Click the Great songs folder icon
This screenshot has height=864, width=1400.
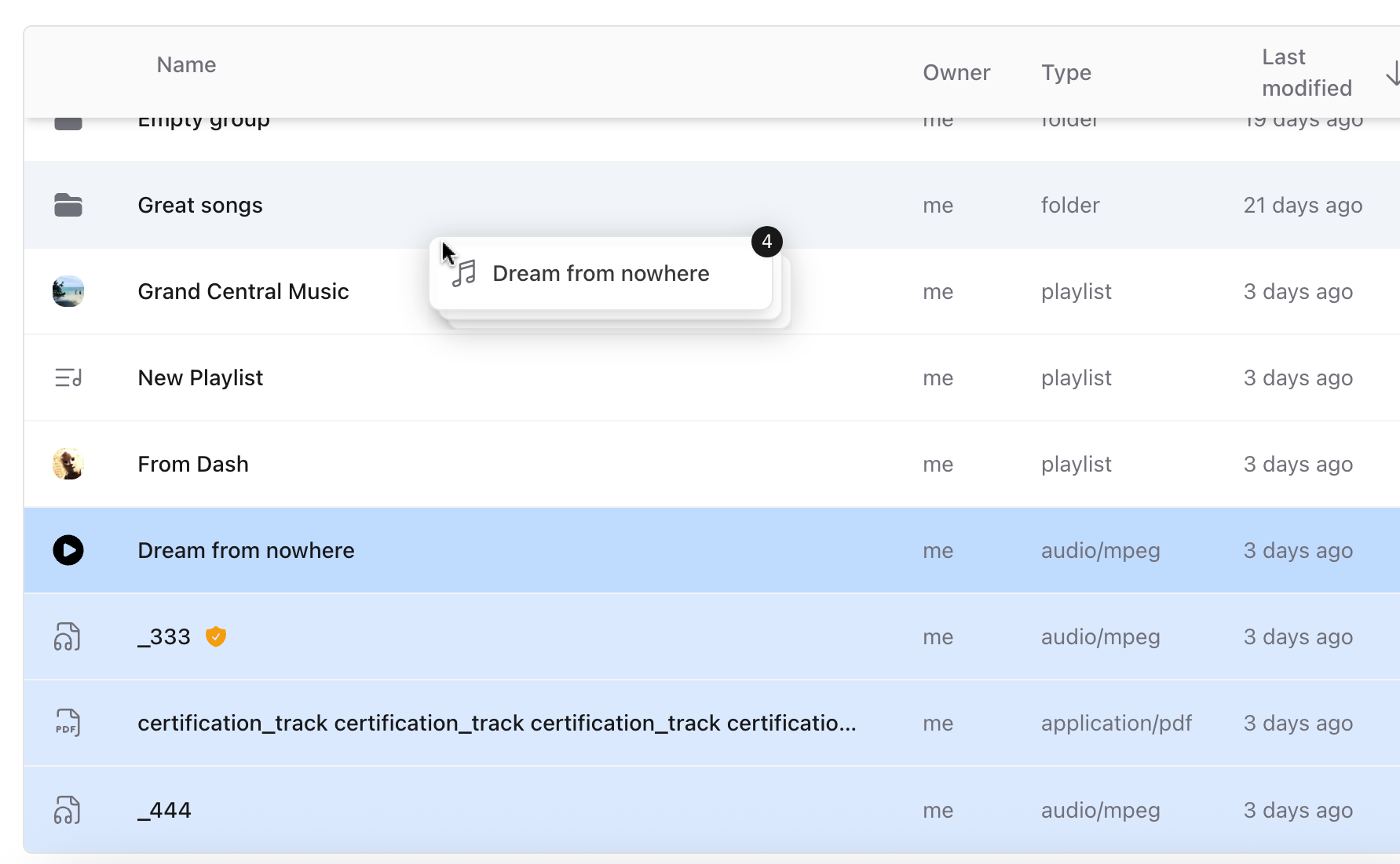(x=68, y=205)
